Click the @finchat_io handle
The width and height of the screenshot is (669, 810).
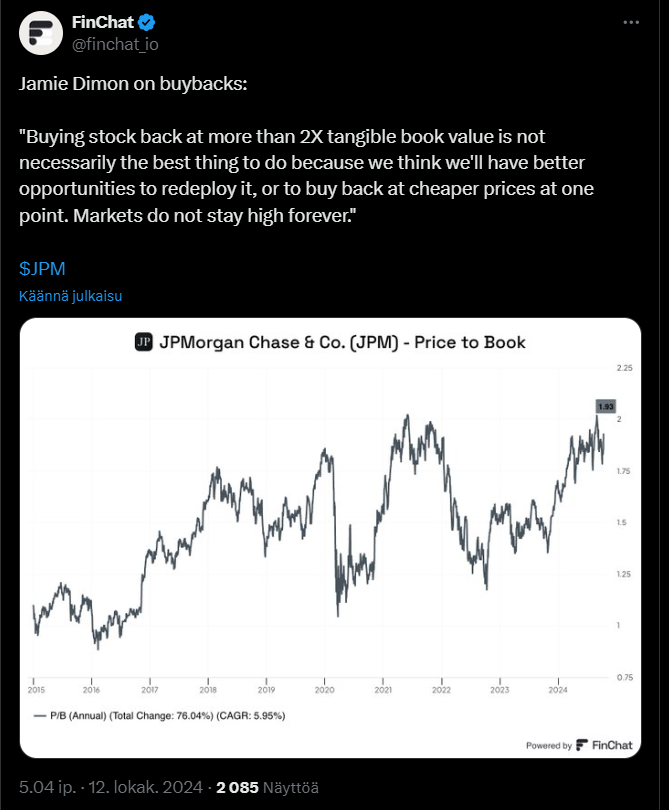pyautogui.click(x=115, y=43)
